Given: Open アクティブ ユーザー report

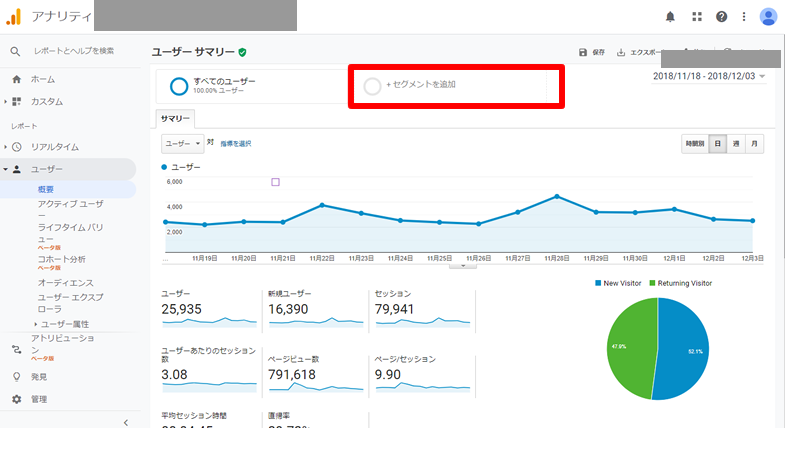Looking at the screenshot, I should click(x=71, y=209).
